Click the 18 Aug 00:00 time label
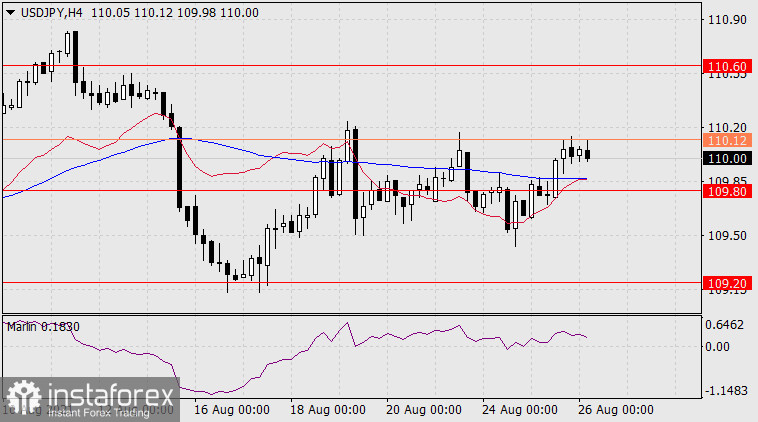 pyautogui.click(x=328, y=410)
